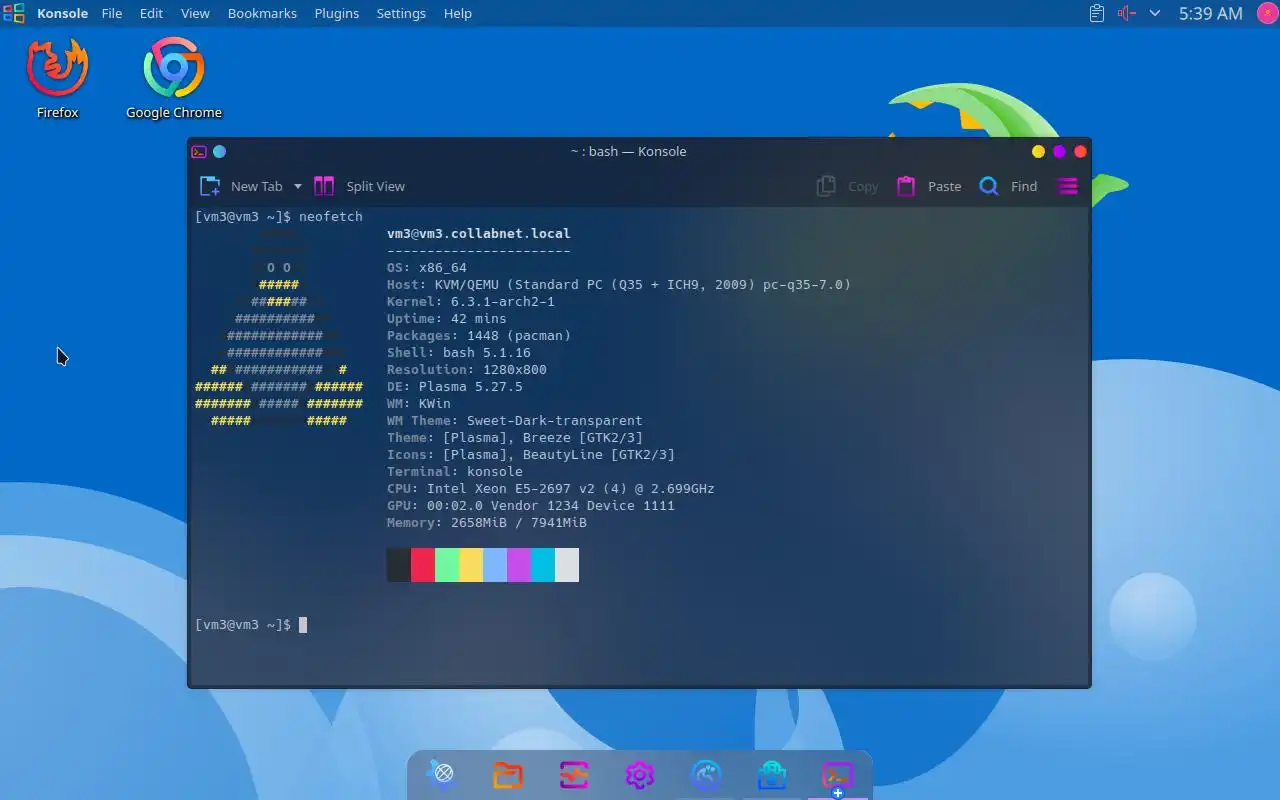Screen dimensions: 1280x800
Task: Open System Settings gear icon in the dock
Action: (640, 774)
